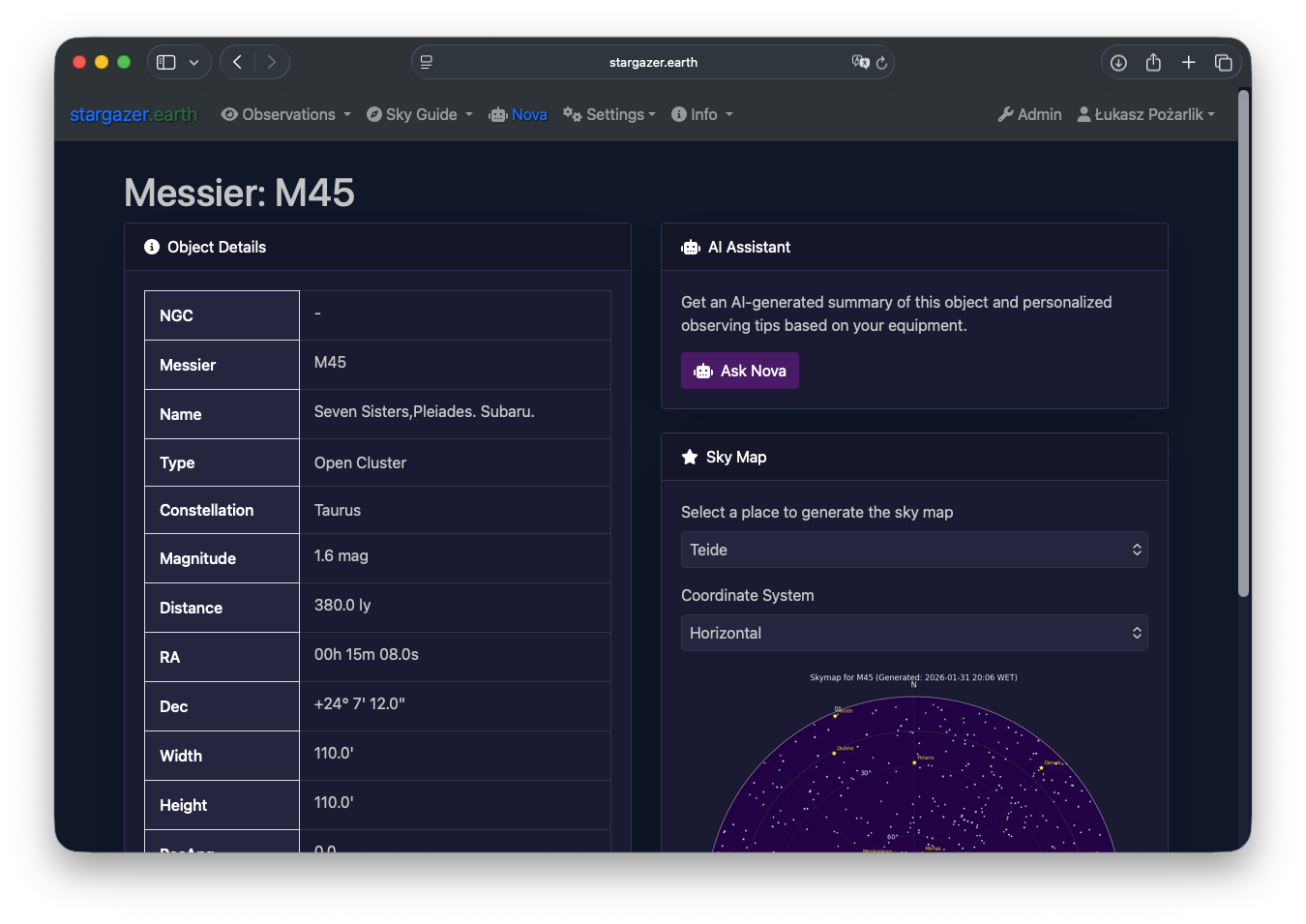Go forward to next page
Screen dimensions: 1306x924
tap(272, 62)
